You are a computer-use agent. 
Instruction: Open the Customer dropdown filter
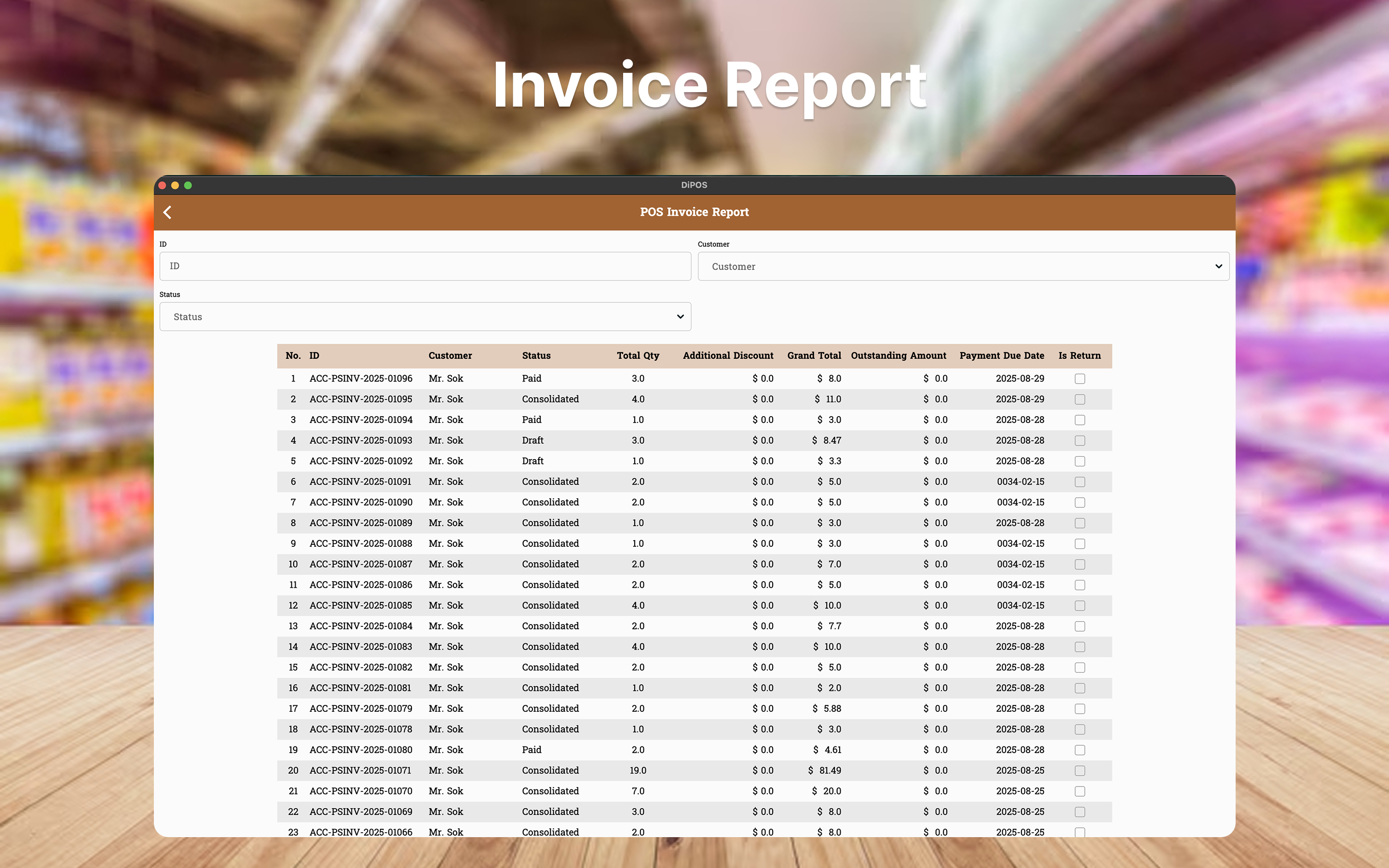click(963, 266)
